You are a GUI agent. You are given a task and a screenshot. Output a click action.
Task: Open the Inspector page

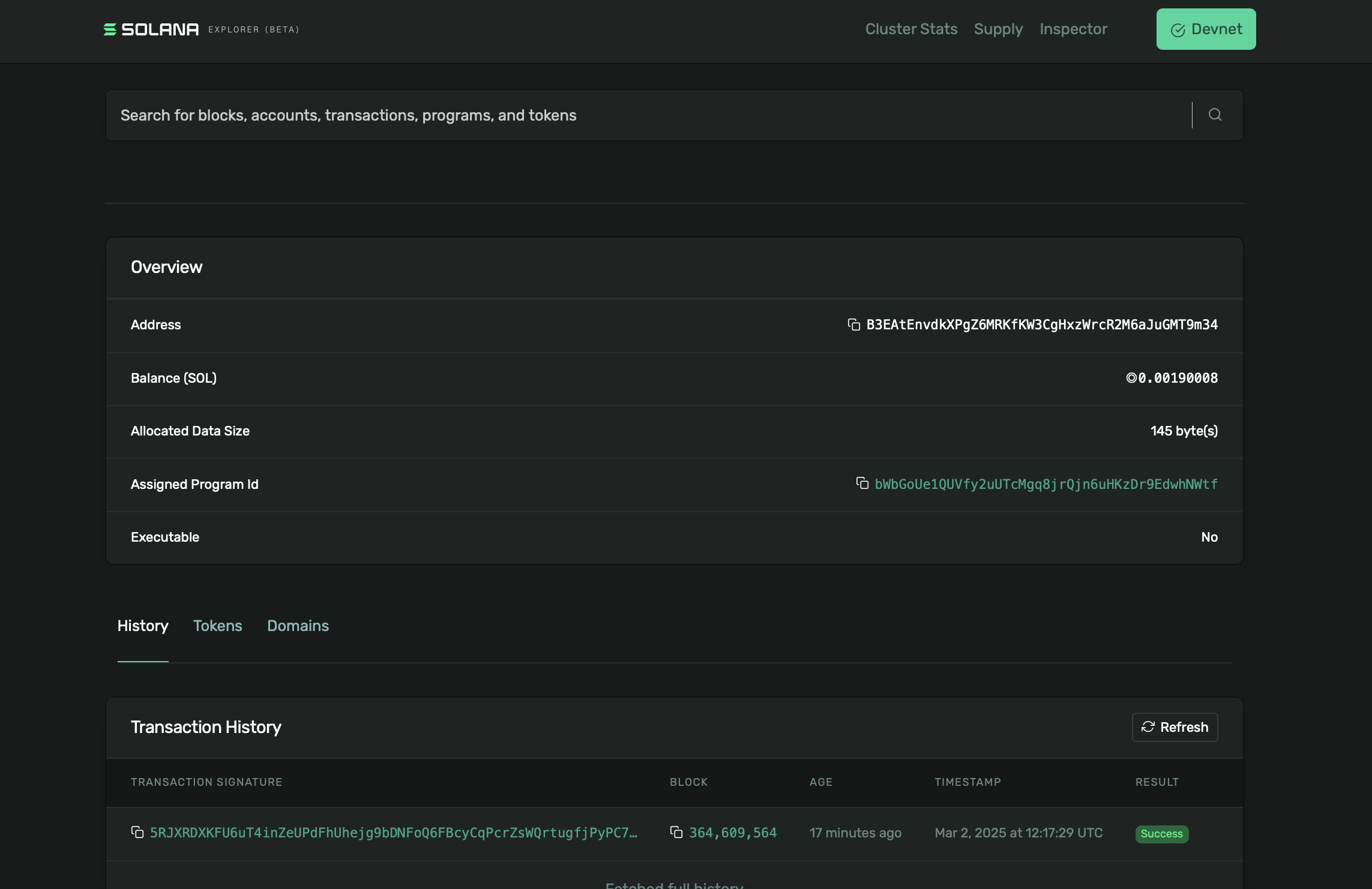click(x=1073, y=29)
